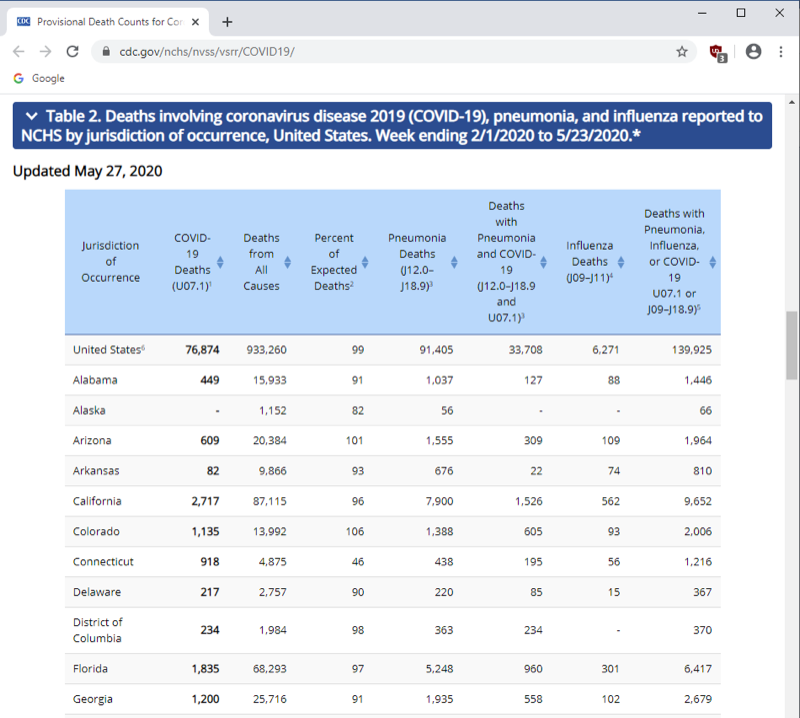Screen dimensions: 800x718
Task: Bookmark this page using the star icon
Action: tap(681, 51)
